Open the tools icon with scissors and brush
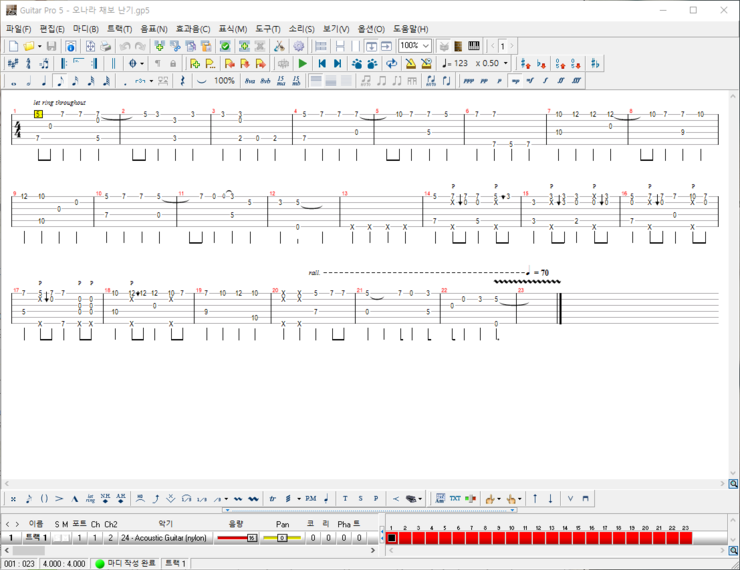Viewport: 740px width, 570px height. tap(279, 46)
